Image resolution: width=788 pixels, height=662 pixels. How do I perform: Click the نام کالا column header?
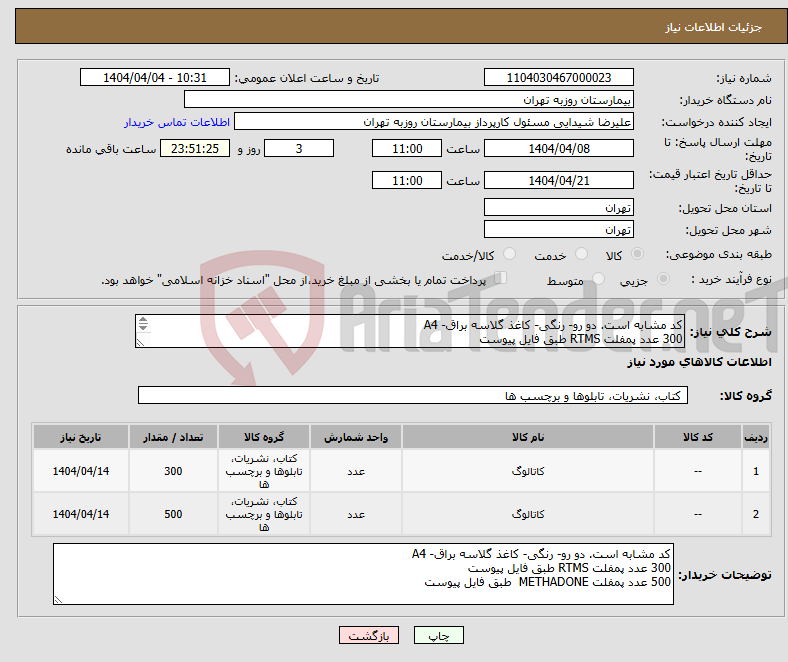(528, 437)
